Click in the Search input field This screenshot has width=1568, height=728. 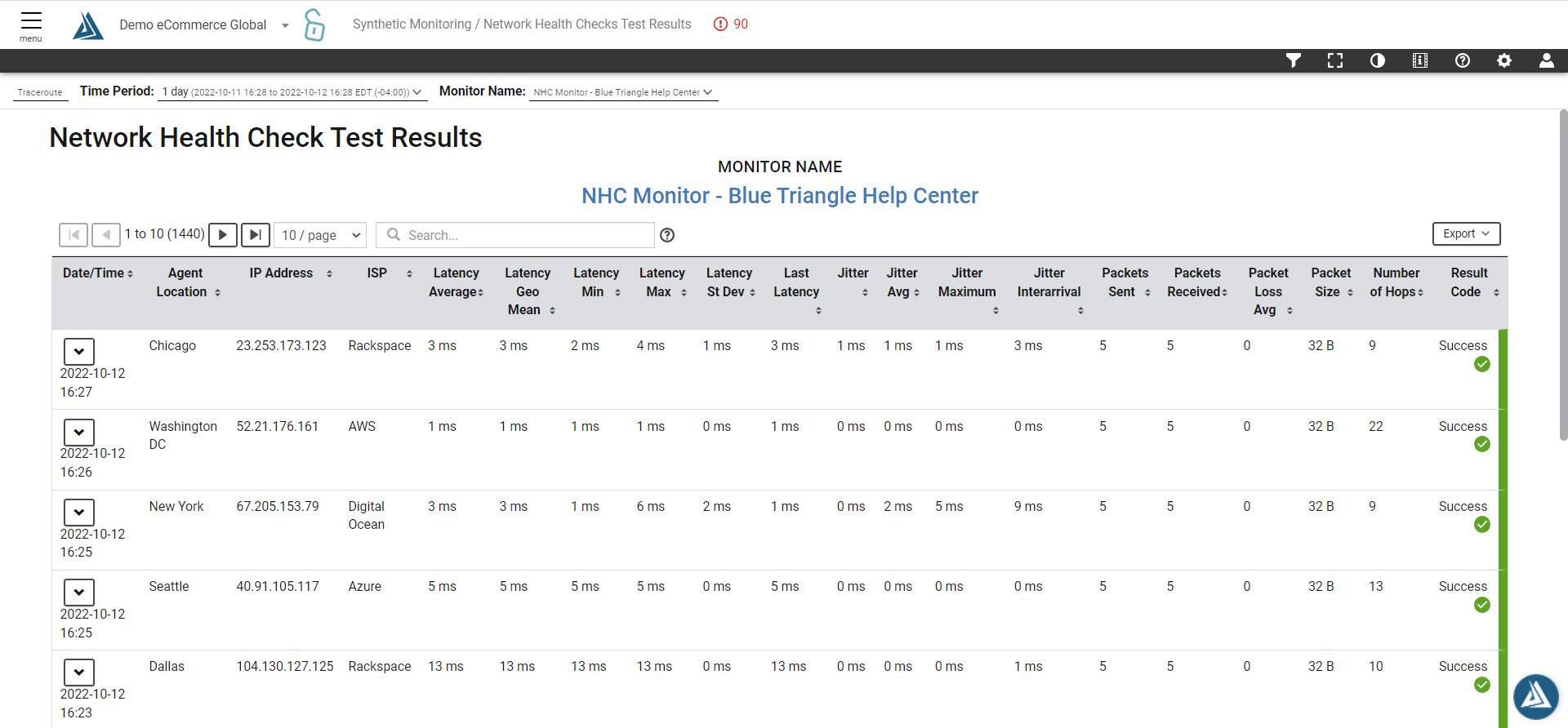pos(523,235)
